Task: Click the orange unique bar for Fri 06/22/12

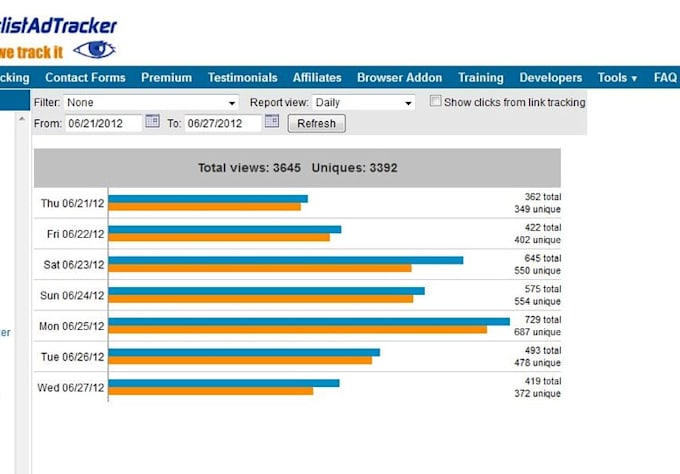Action: [x=219, y=238]
